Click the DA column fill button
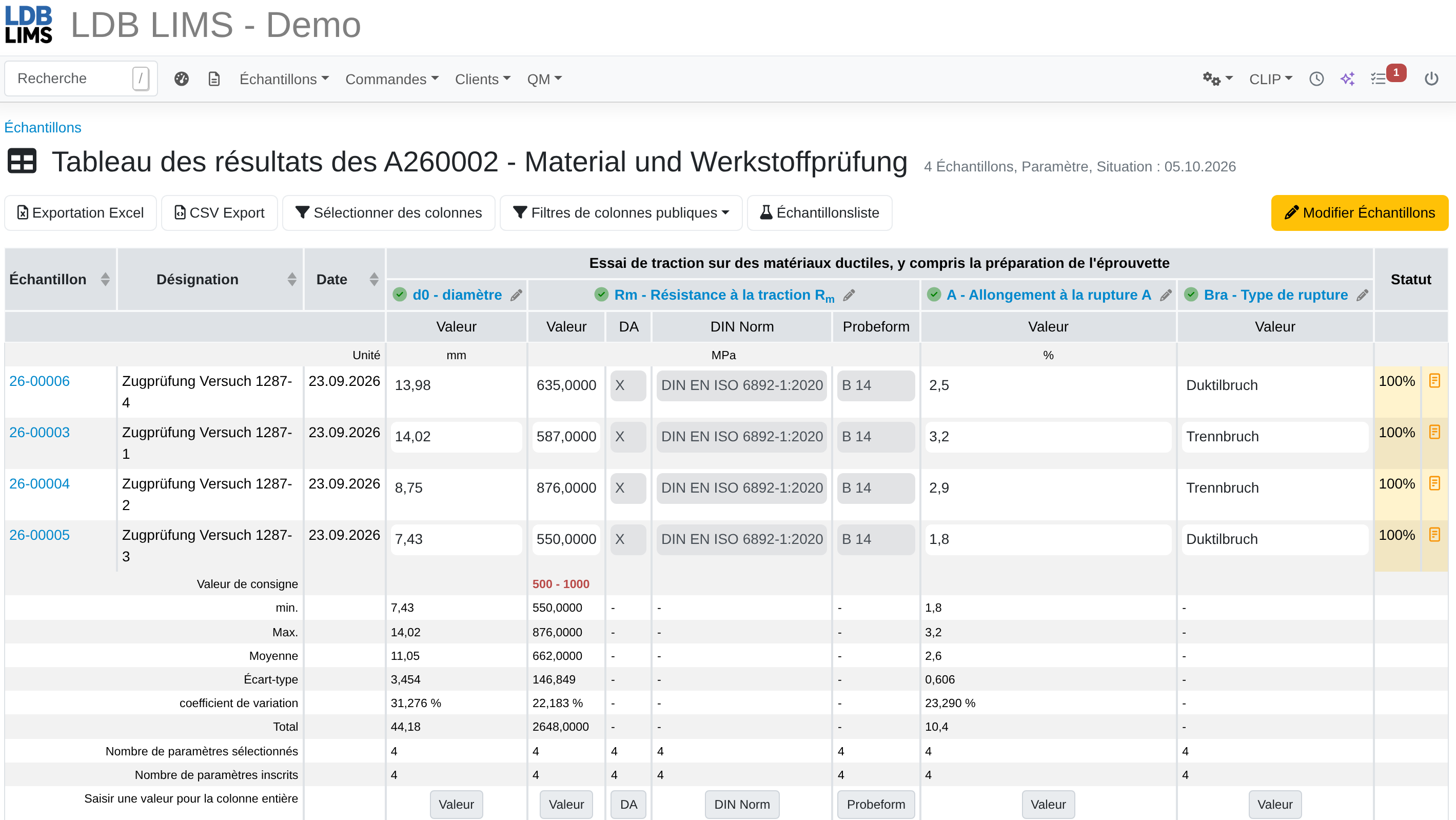Image resolution: width=1456 pixels, height=820 pixels. (628, 804)
